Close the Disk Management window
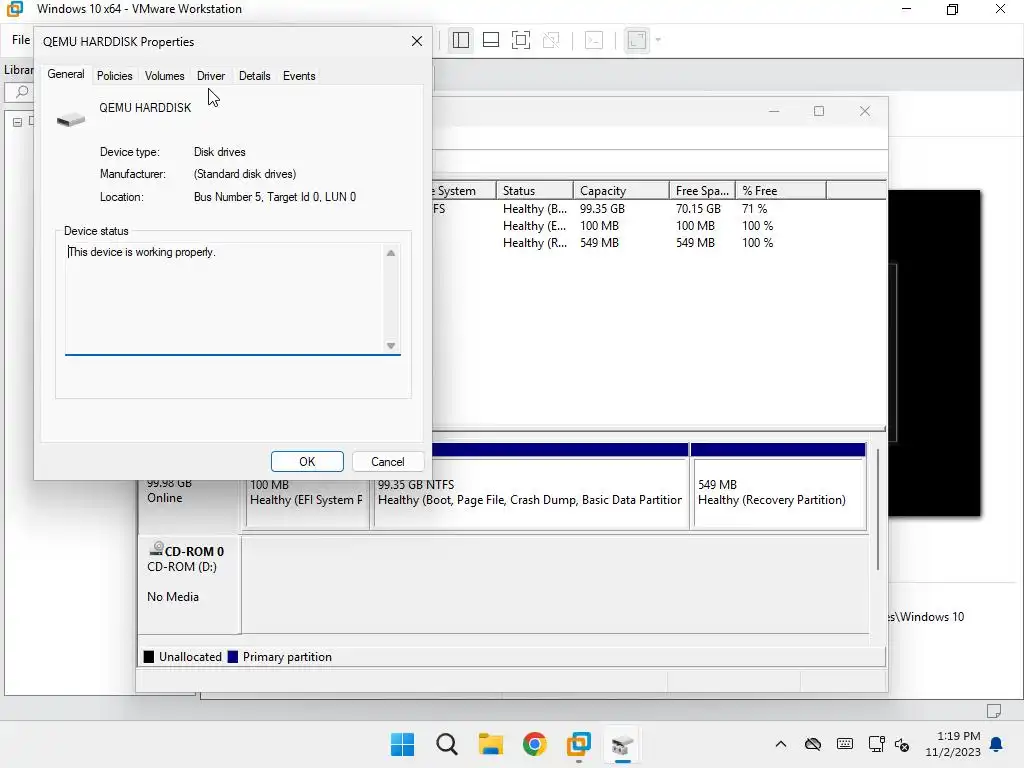The width and height of the screenshot is (1024, 768). coord(865,111)
